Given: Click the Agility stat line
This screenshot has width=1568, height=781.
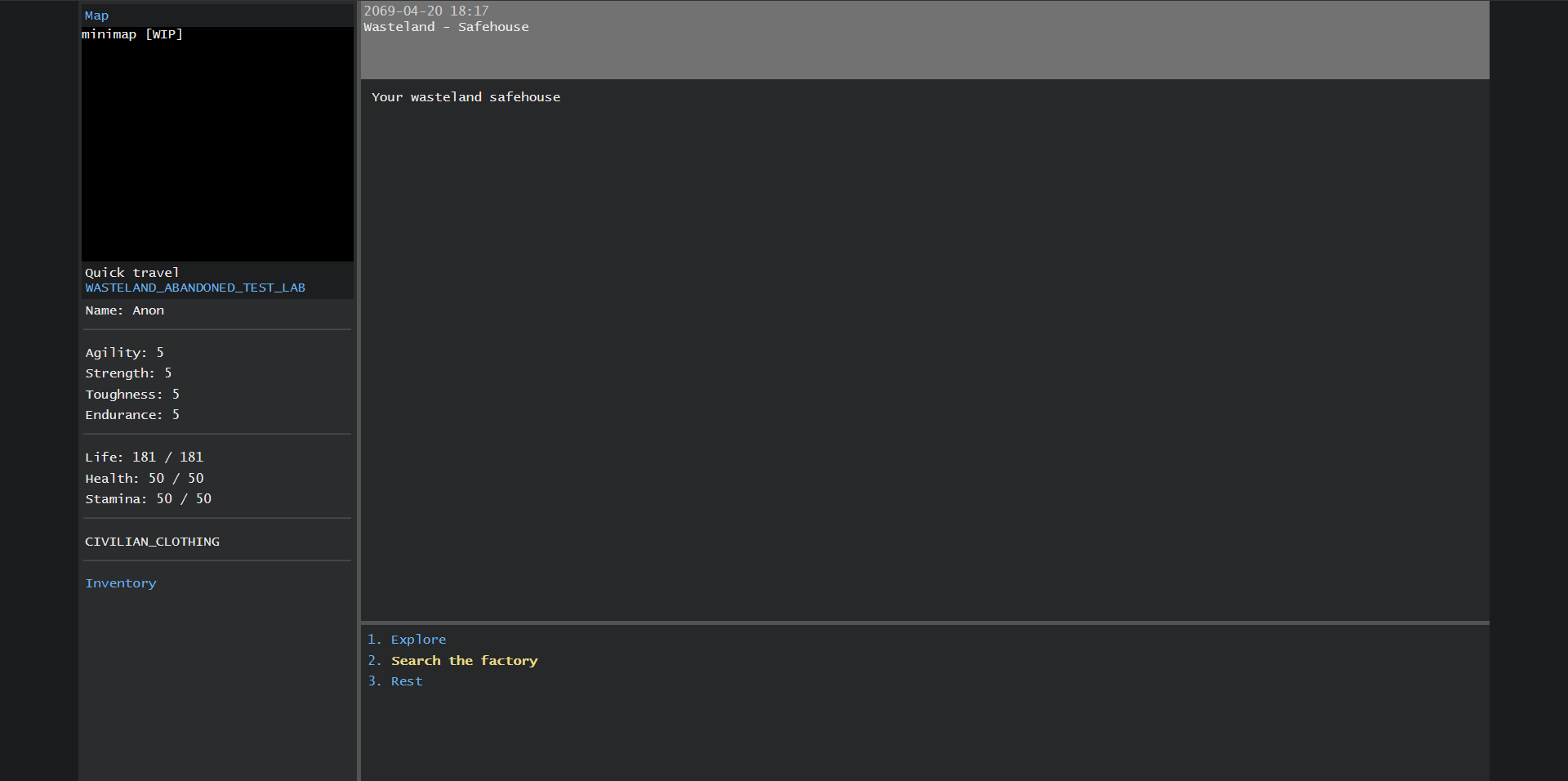Looking at the screenshot, I should click(125, 353).
